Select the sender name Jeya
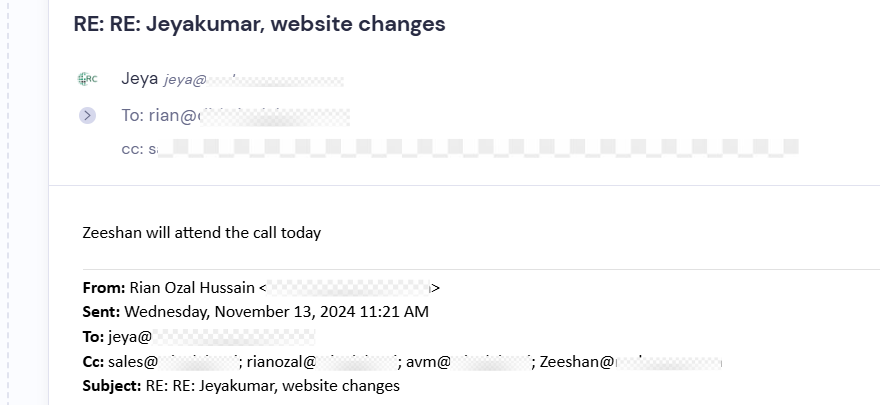The height and width of the screenshot is (405, 880). point(140,79)
